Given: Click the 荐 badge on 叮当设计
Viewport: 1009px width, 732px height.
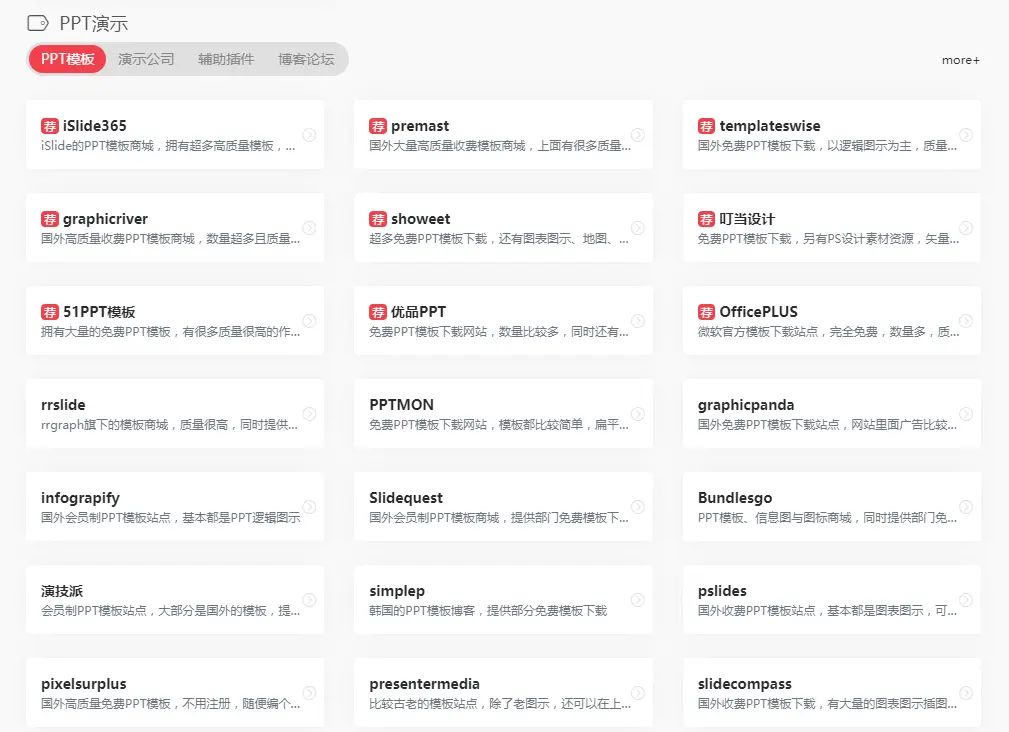Looking at the screenshot, I should pyautogui.click(x=706, y=219).
